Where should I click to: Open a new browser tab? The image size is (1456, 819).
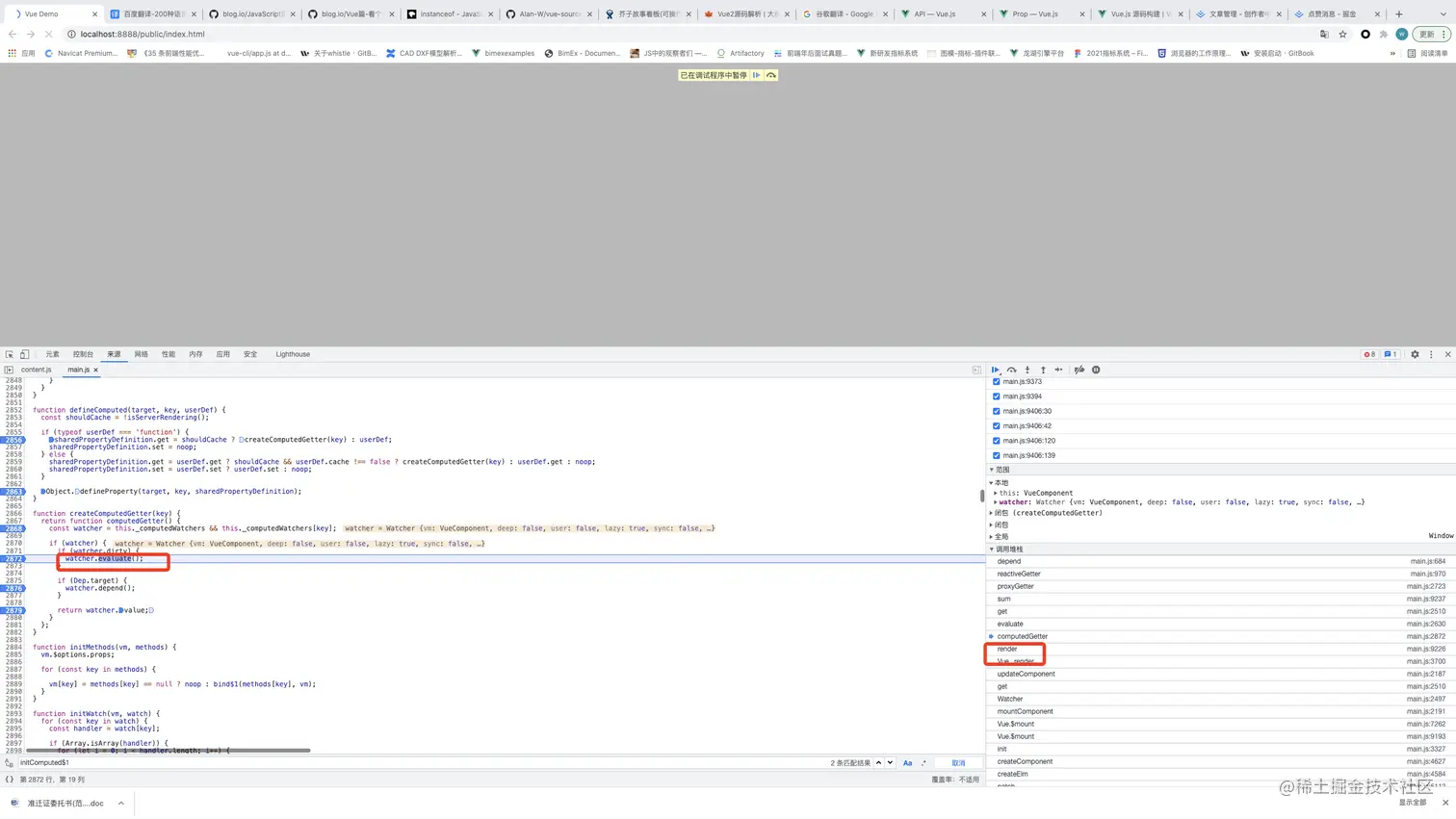click(1399, 14)
